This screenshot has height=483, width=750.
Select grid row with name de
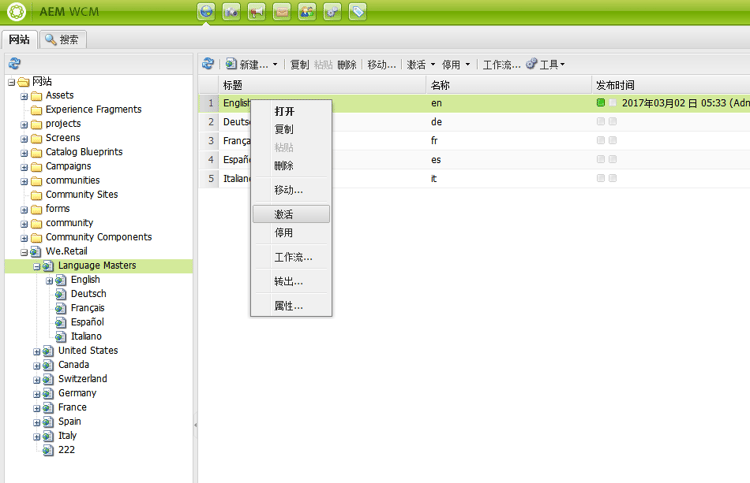(x=474, y=122)
